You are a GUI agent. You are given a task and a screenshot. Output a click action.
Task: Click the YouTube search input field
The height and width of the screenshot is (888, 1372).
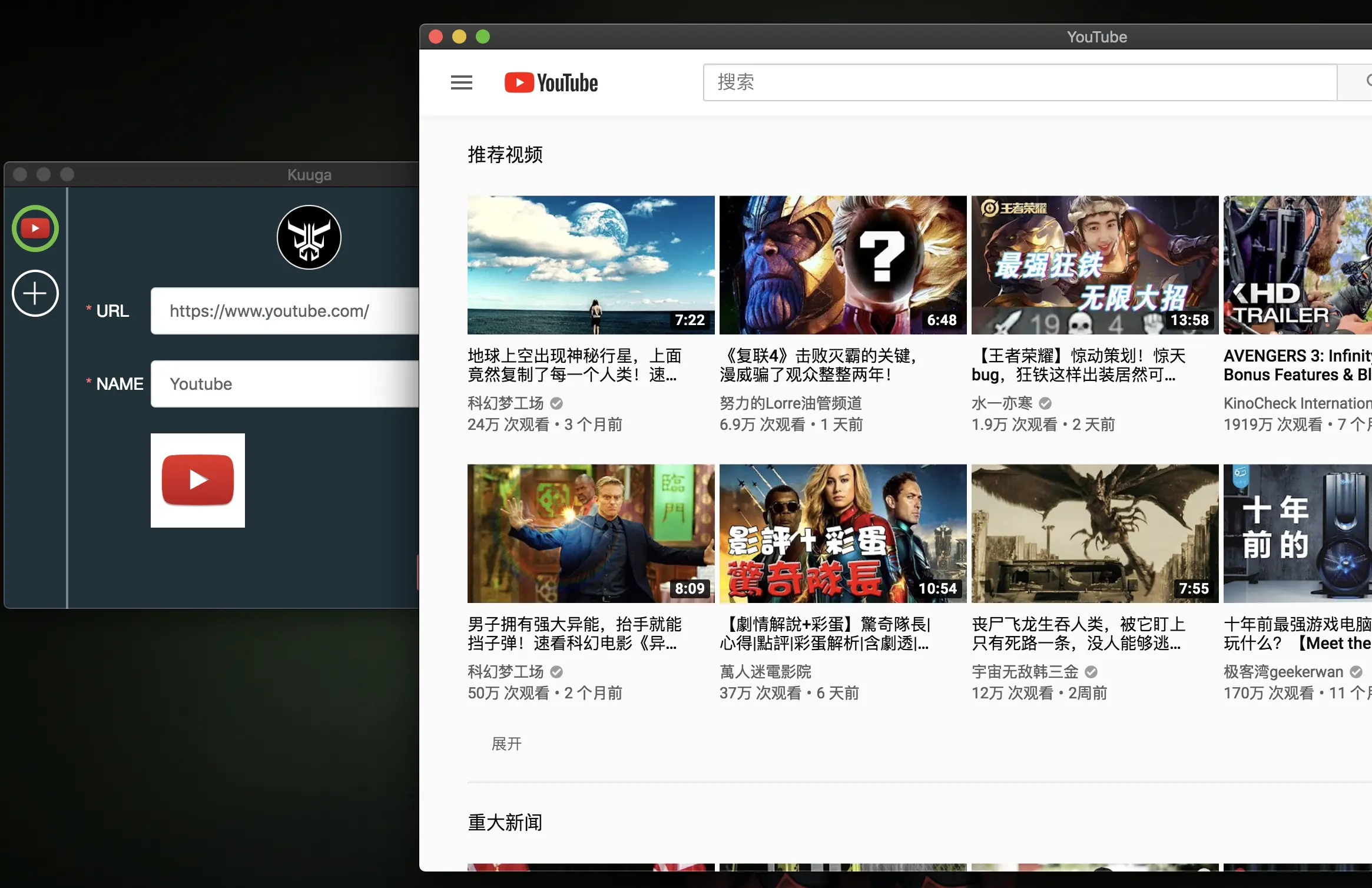pos(1019,82)
